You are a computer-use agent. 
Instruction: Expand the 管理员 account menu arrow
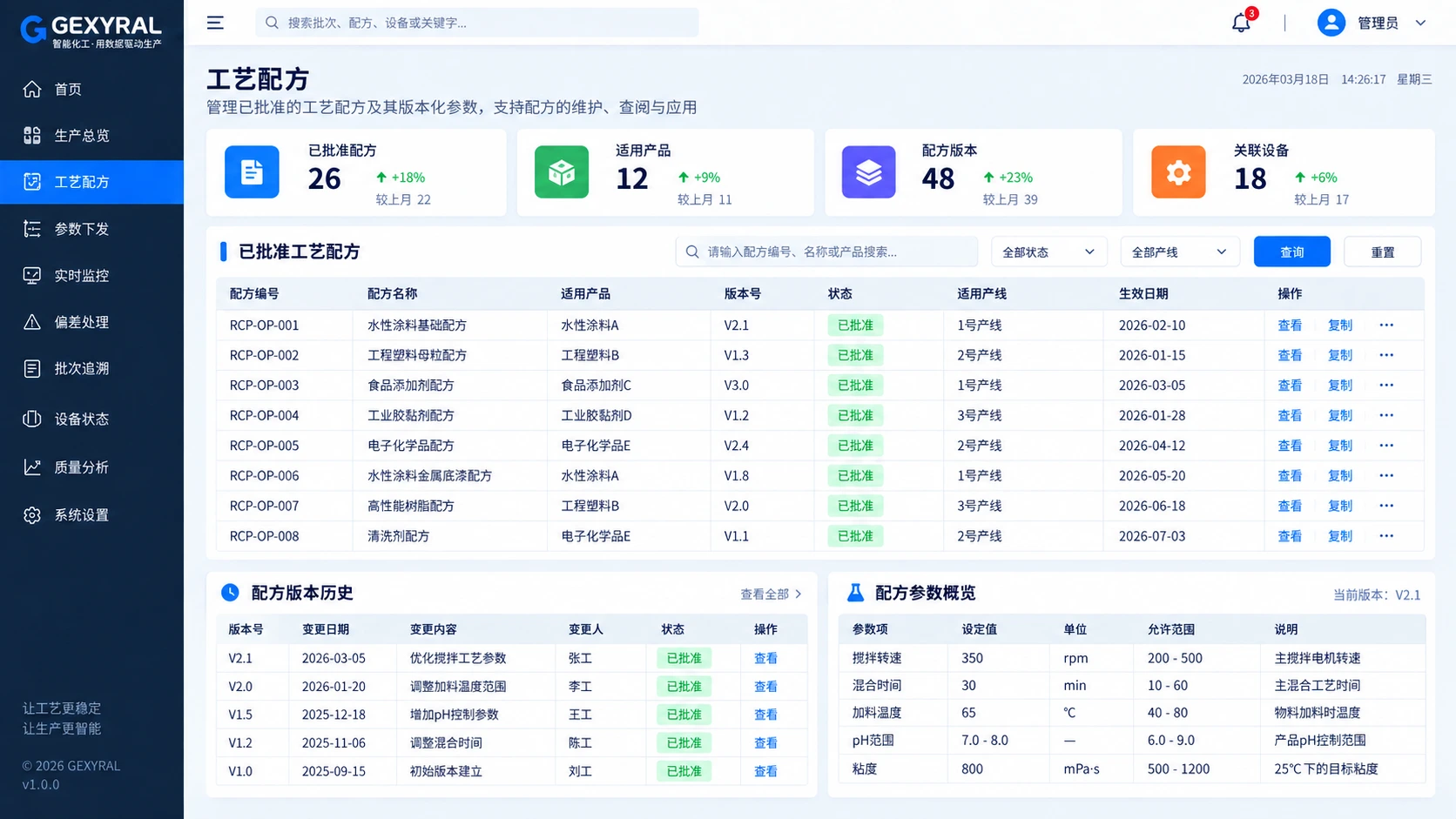coord(1420,23)
